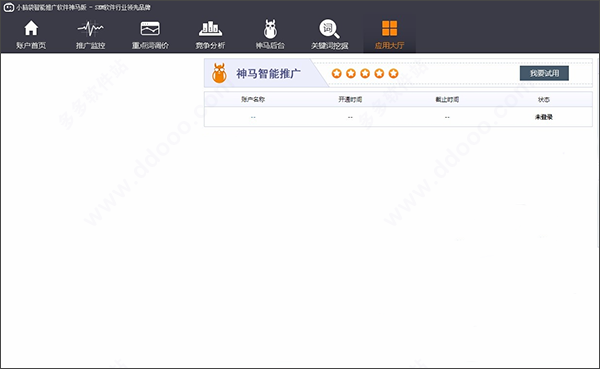The width and height of the screenshot is (600, 369).
Task: Click the third orange rating star
Action: coord(365,73)
